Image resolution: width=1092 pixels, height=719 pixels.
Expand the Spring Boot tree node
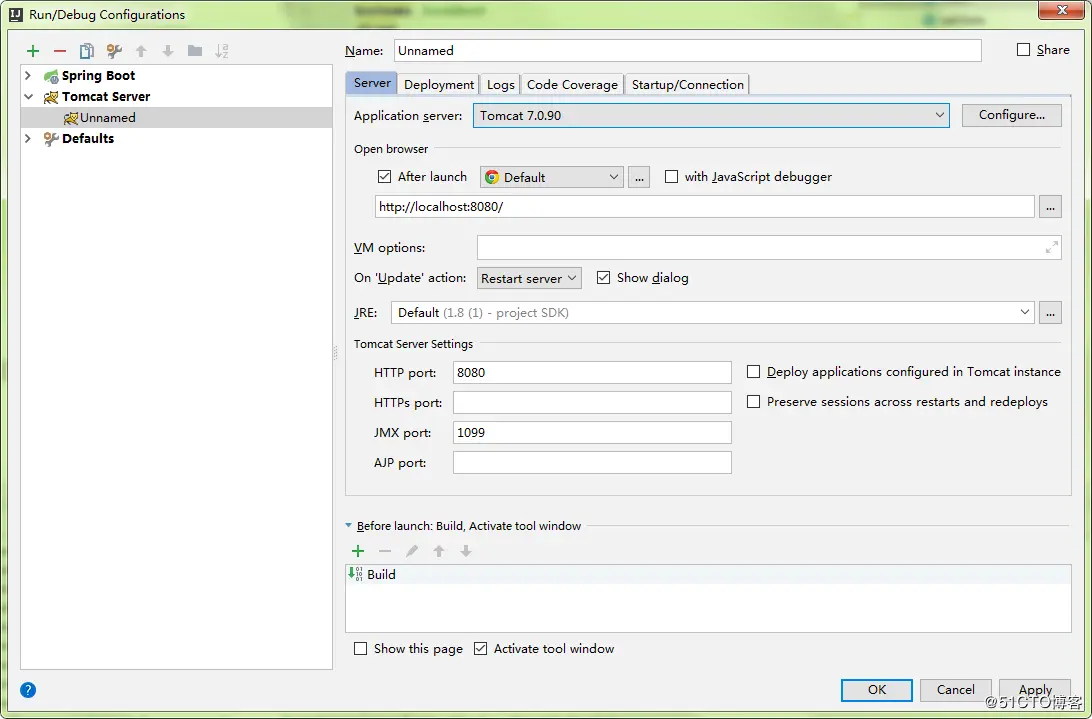[x=28, y=75]
